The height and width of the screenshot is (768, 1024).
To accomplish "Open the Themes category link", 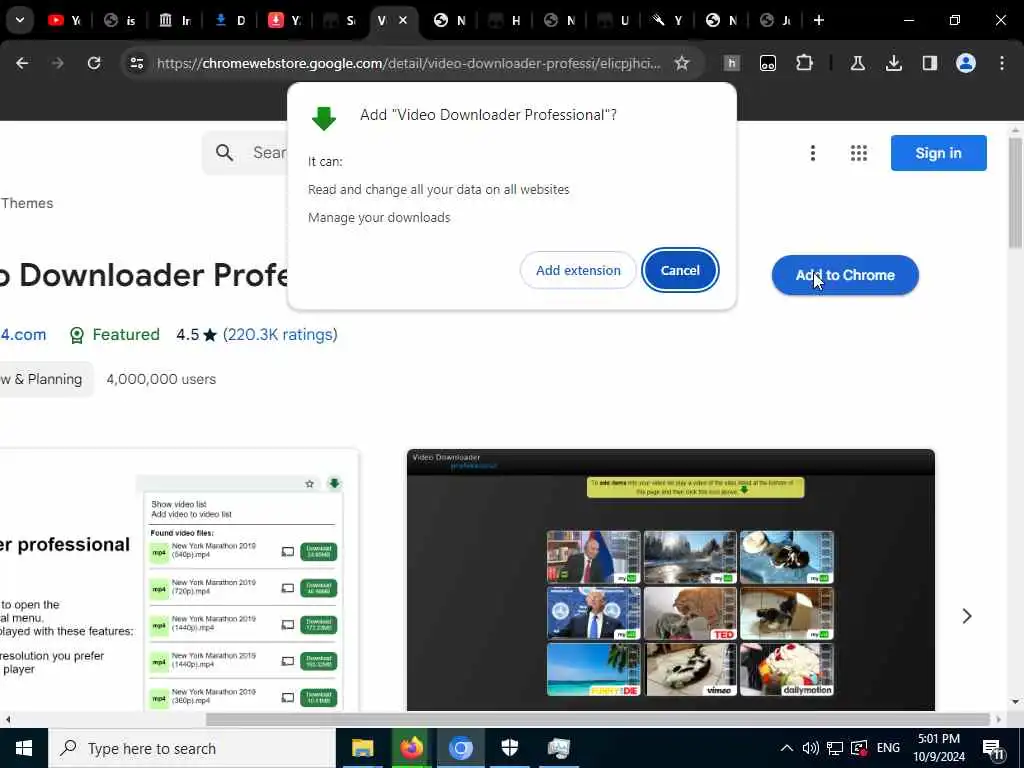I will tap(27, 203).
